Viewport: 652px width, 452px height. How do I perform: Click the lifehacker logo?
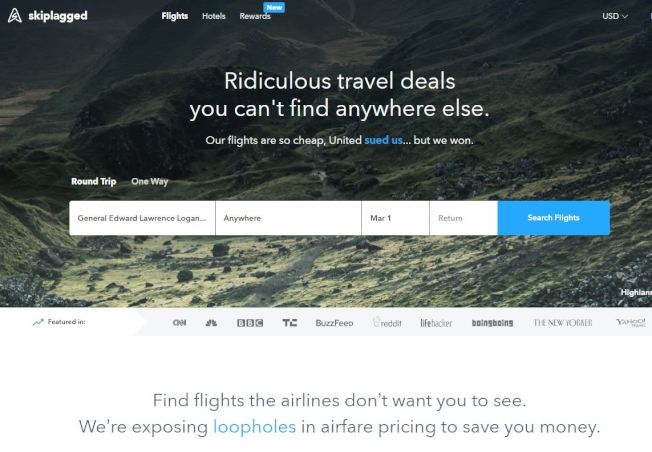[436, 323]
